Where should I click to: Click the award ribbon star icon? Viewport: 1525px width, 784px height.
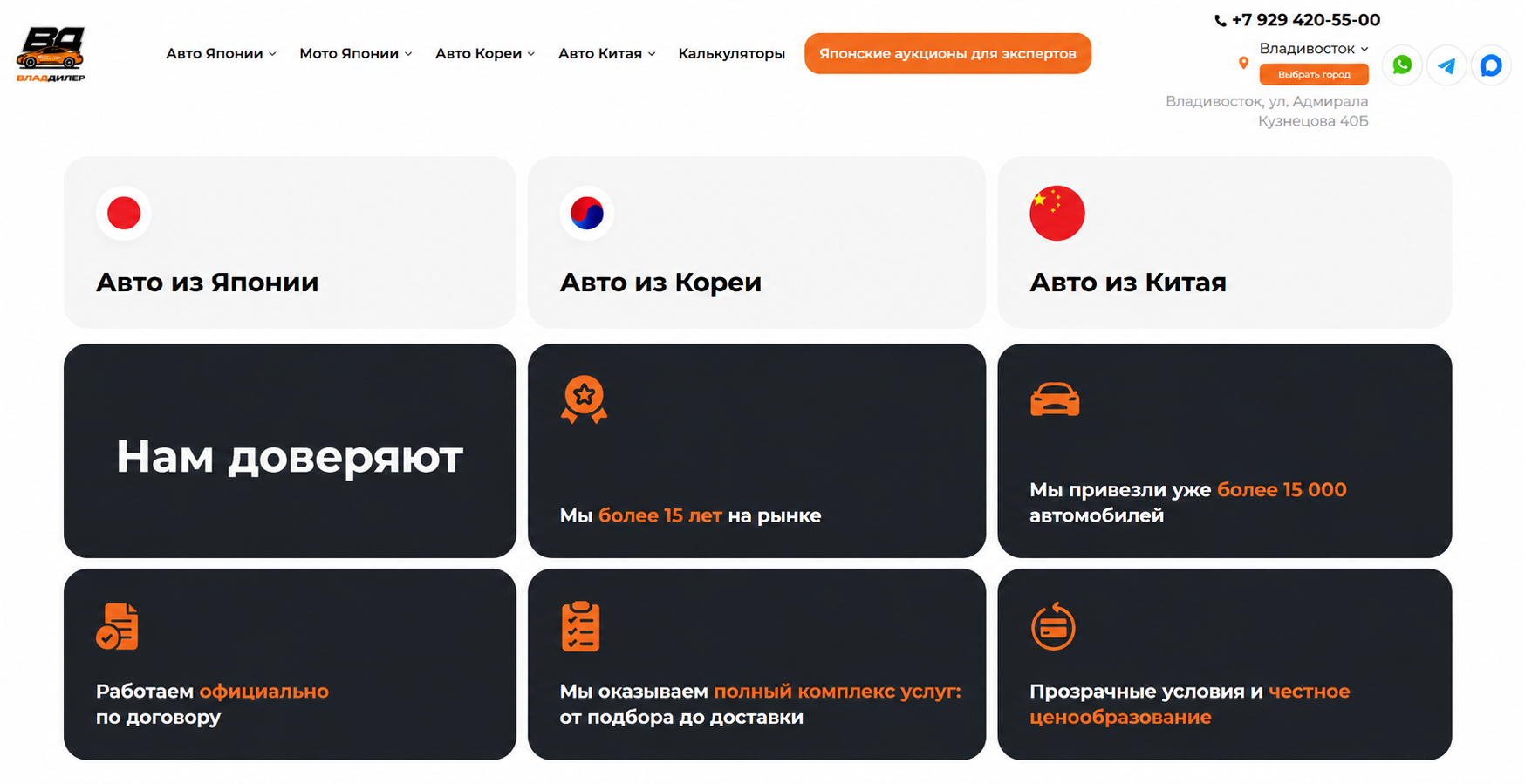click(584, 399)
